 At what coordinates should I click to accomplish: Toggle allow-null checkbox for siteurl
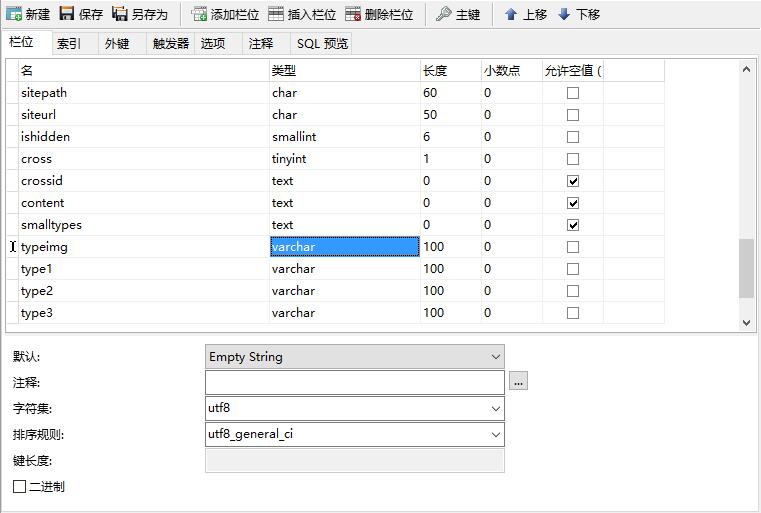click(x=573, y=115)
